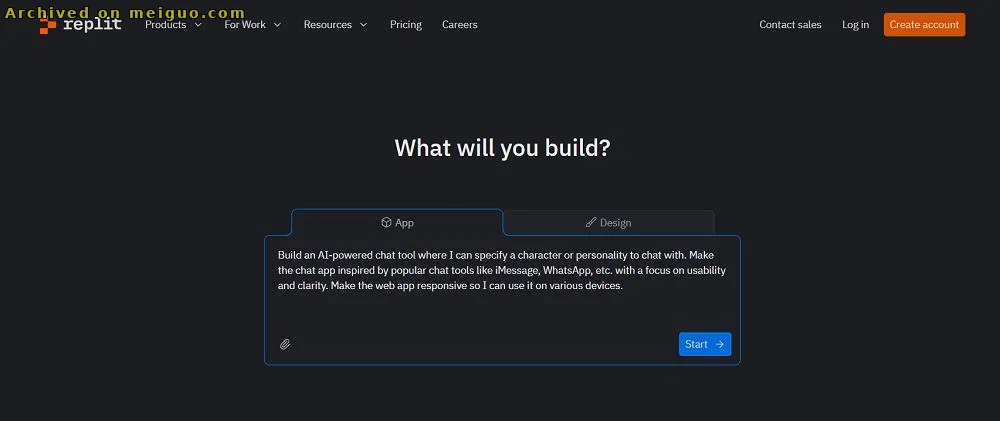1000x421 pixels.
Task: Expand the Resources dropdown chevron
Action: click(363, 25)
